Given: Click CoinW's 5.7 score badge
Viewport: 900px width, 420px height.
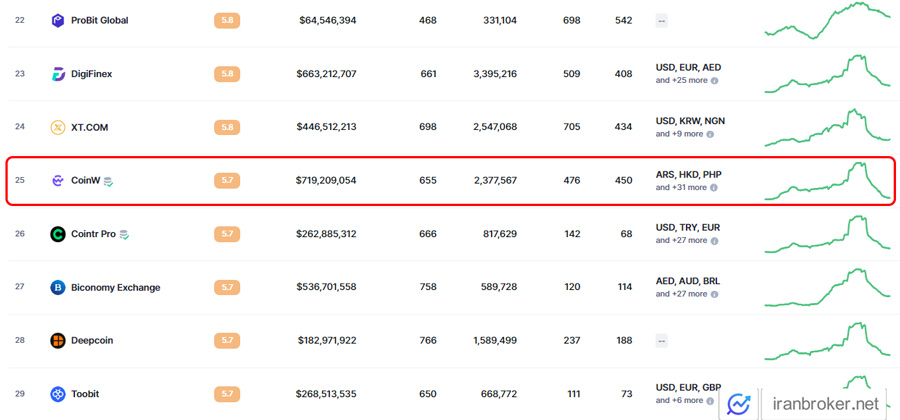Looking at the screenshot, I should click(x=227, y=181).
